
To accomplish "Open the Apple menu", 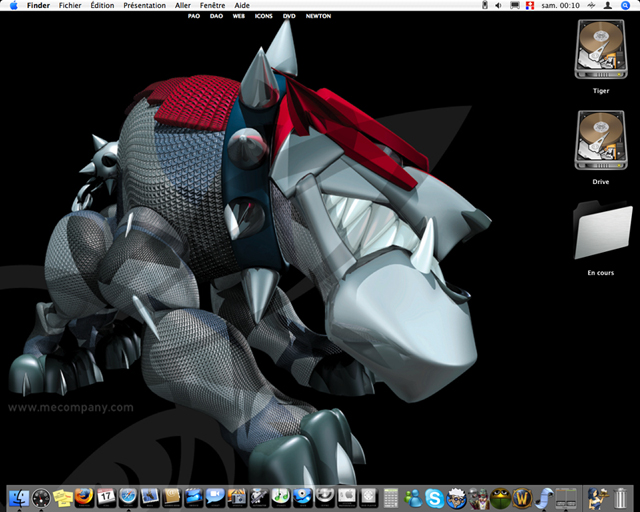I will click(x=13, y=5).
